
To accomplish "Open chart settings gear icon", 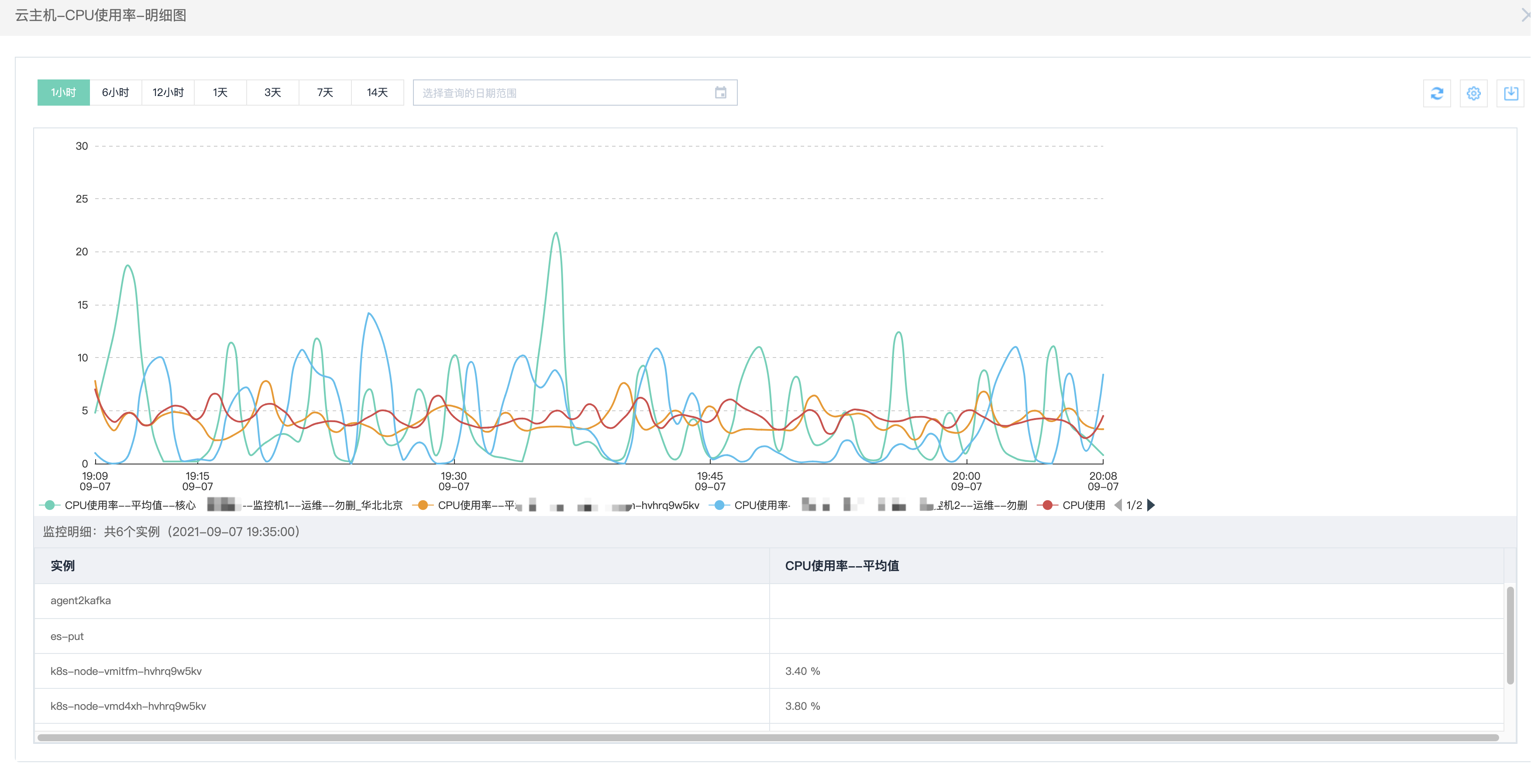I will [x=1473, y=93].
